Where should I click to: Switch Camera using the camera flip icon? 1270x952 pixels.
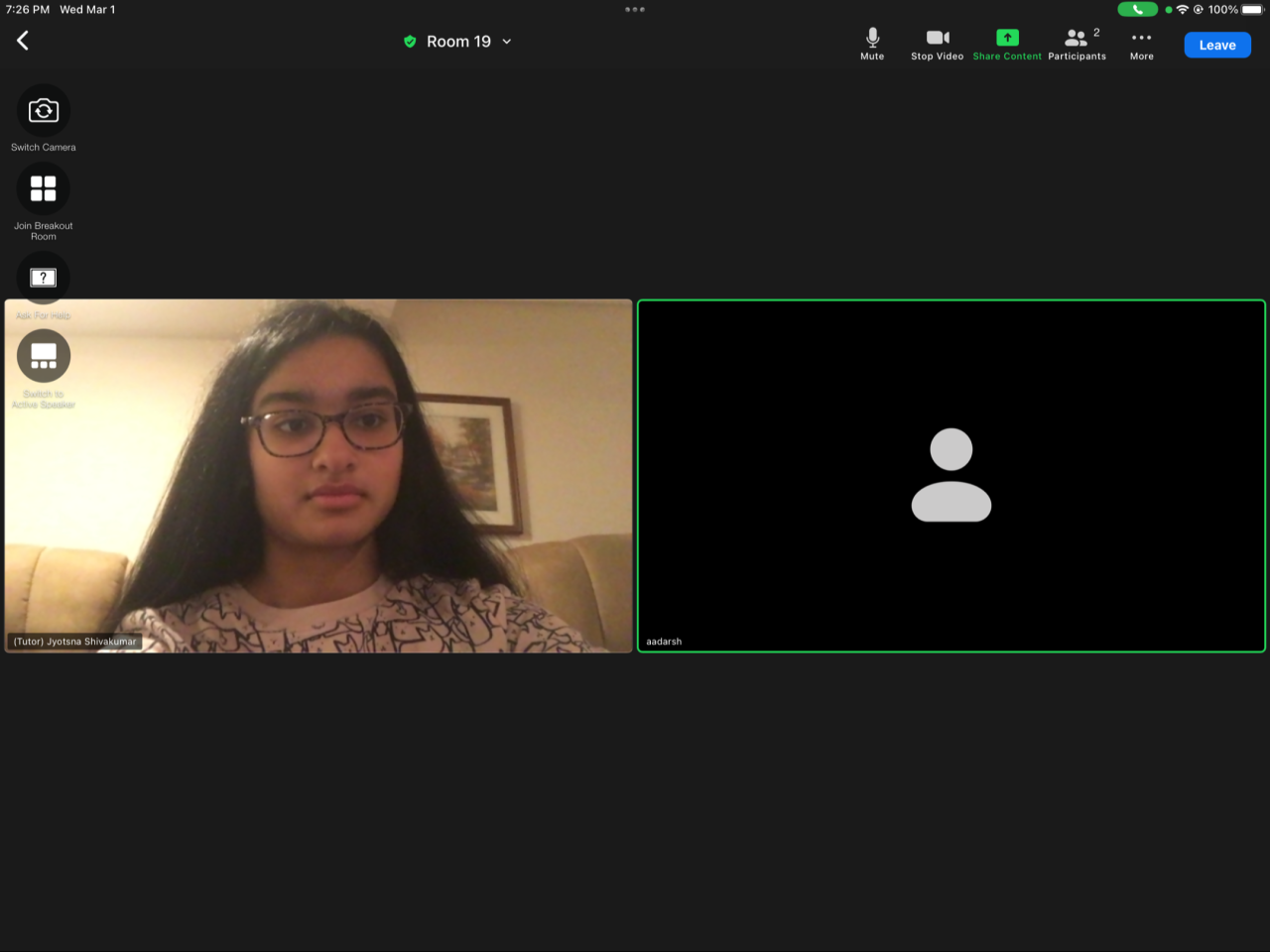click(44, 110)
